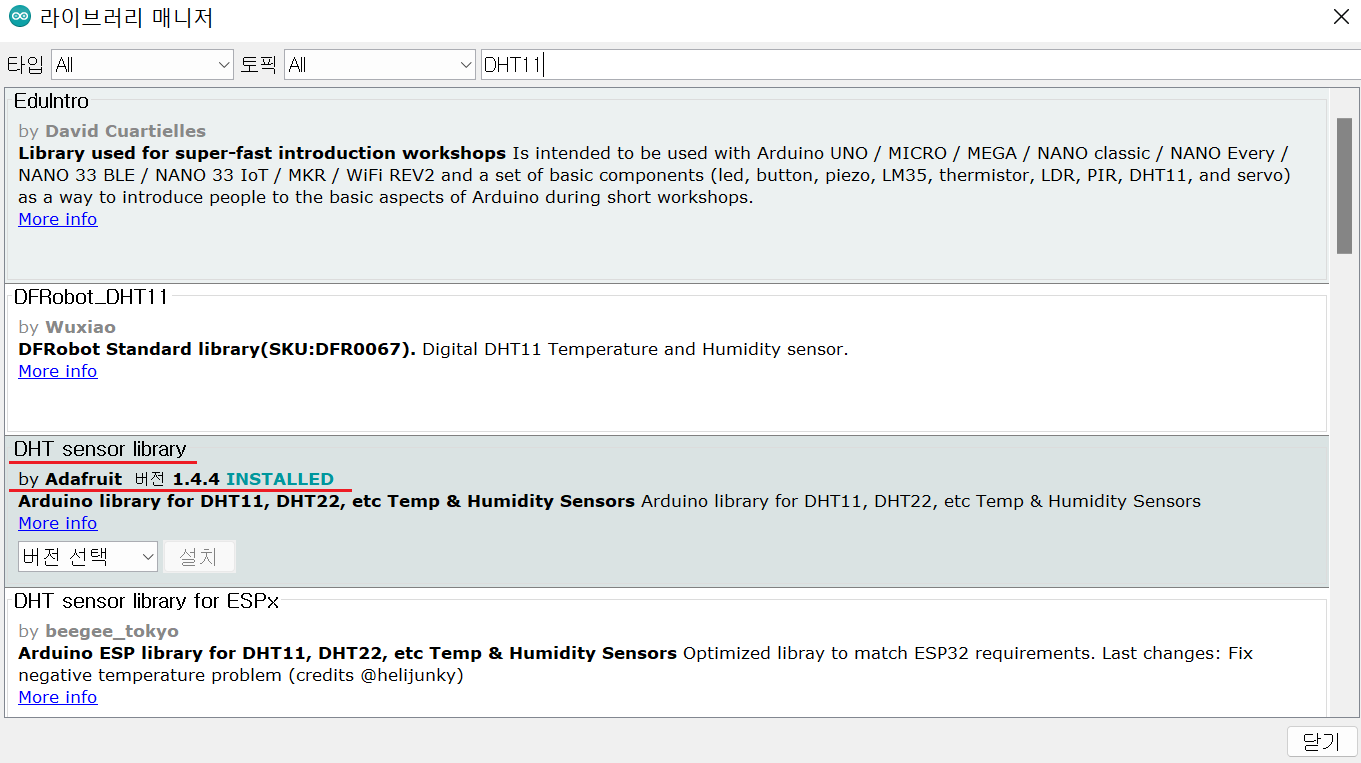
Task: Select the DFRobot_DHT11 library title
Action: tap(91, 297)
